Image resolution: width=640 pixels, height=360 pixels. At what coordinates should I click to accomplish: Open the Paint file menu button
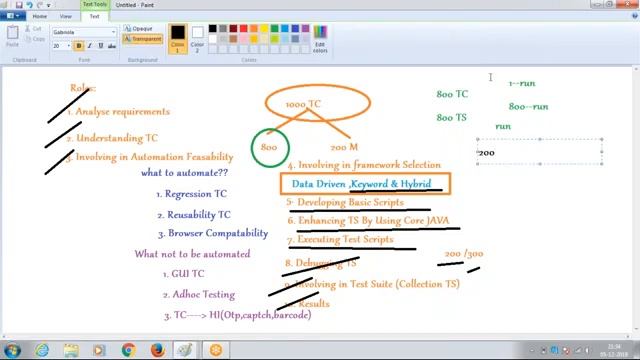click(x=13, y=16)
